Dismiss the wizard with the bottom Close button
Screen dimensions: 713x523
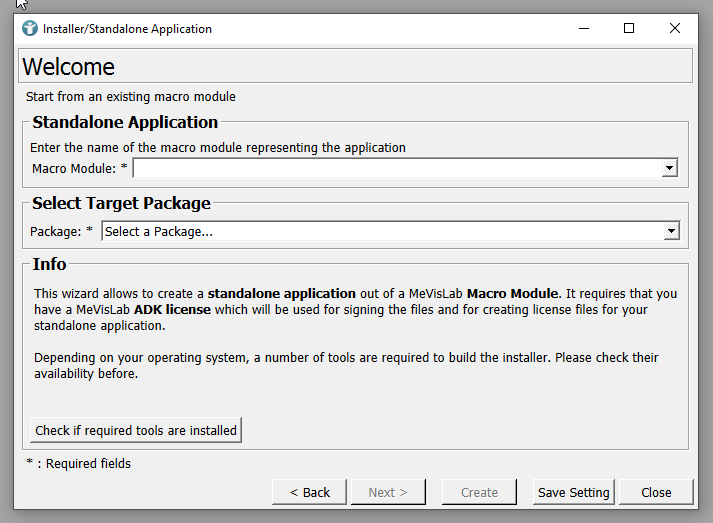click(656, 492)
